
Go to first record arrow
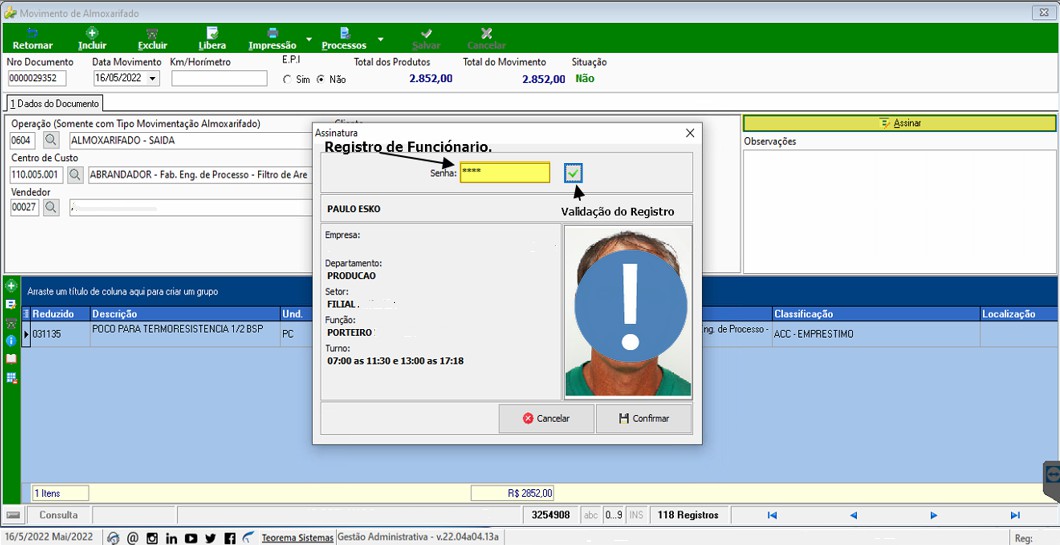(x=772, y=515)
